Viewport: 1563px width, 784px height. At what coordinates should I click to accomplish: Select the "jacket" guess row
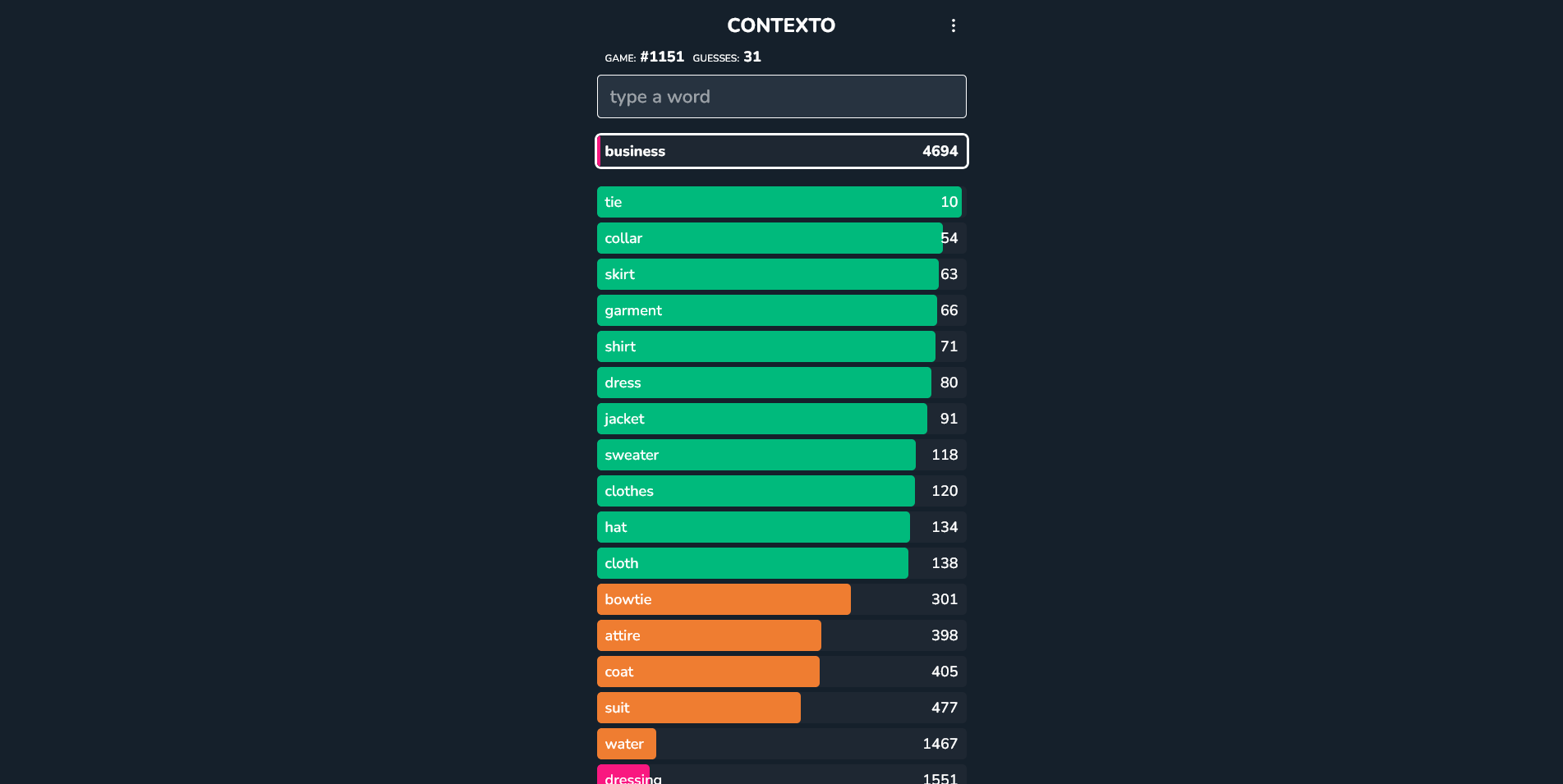tap(781, 419)
